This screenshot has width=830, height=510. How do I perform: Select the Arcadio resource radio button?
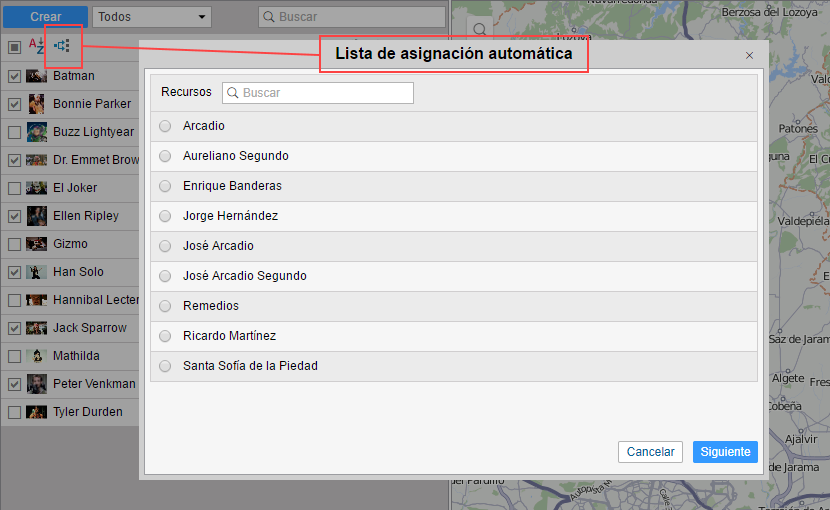pos(165,126)
